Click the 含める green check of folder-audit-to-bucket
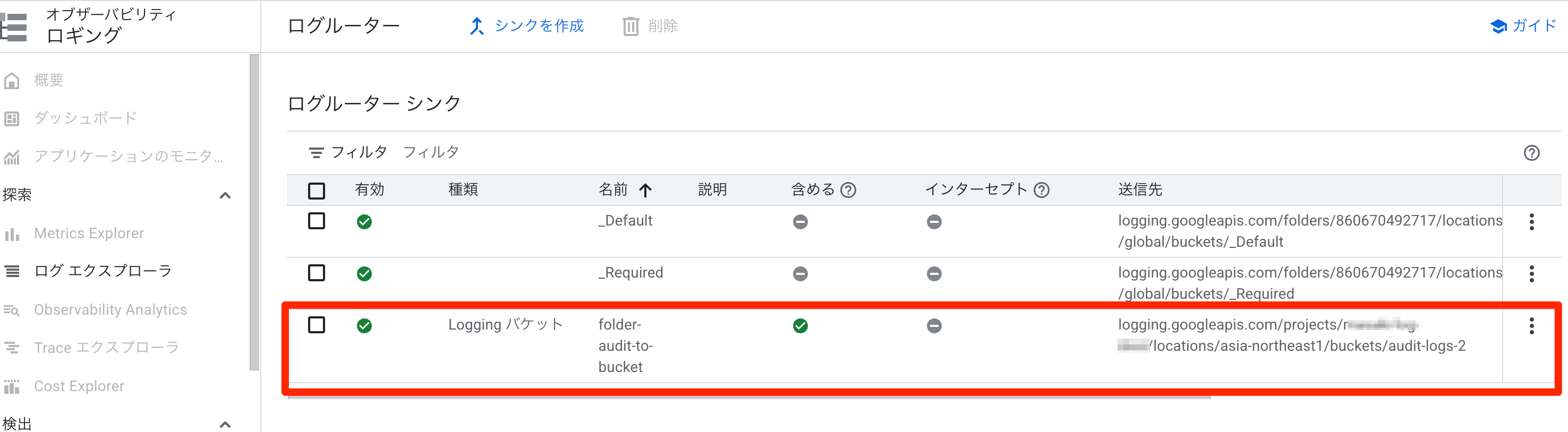Viewport: 1568px width, 432px height. coord(800,326)
